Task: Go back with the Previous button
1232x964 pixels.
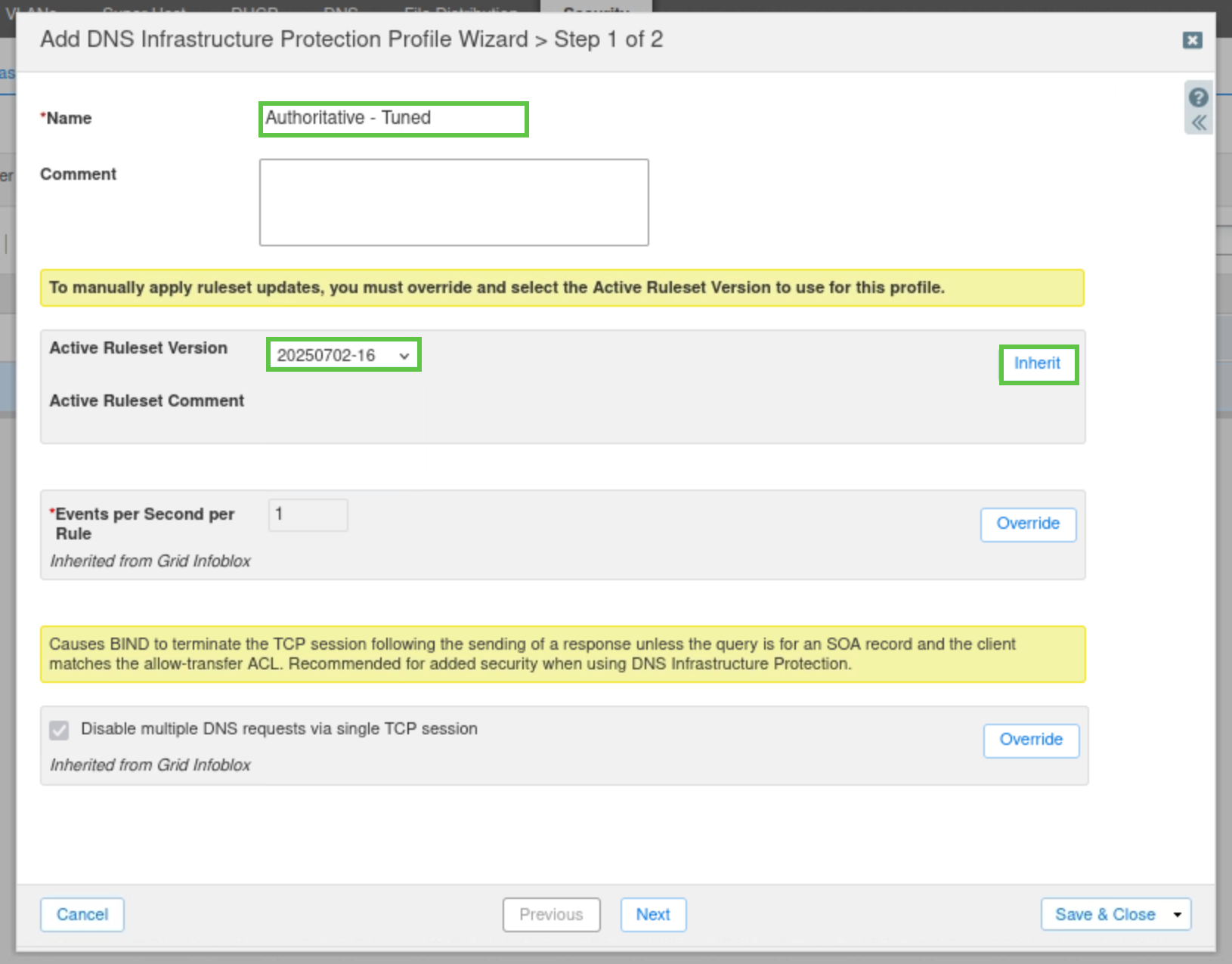Action: (x=551, y=915)
